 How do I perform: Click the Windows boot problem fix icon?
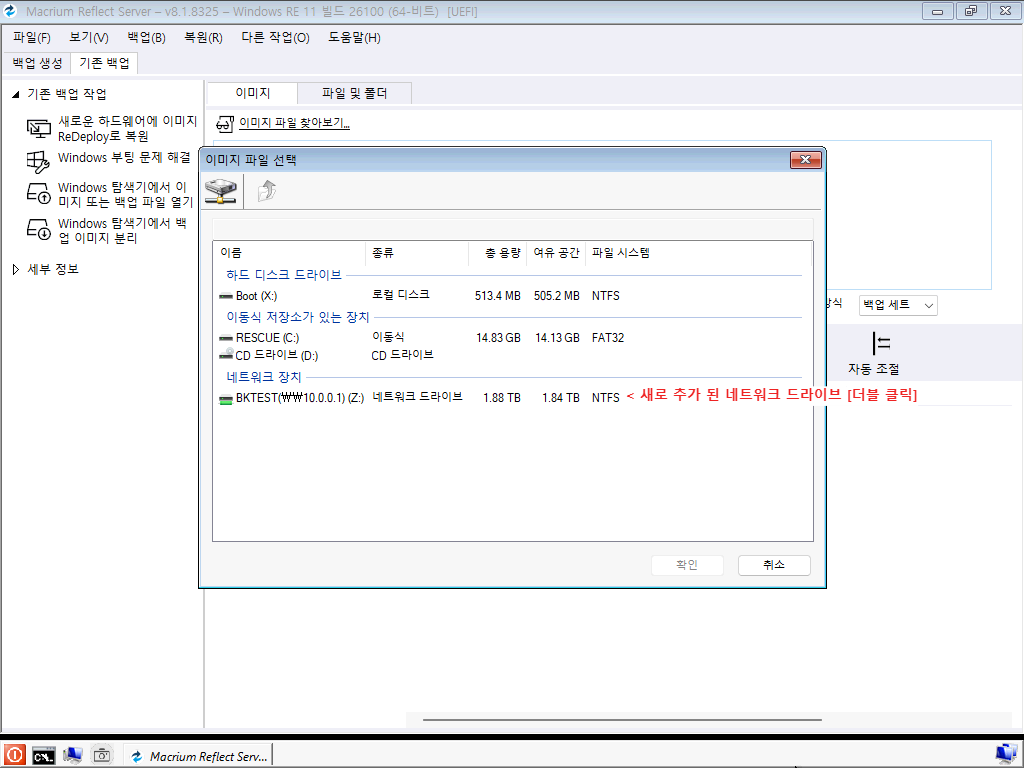pos(38,162)
